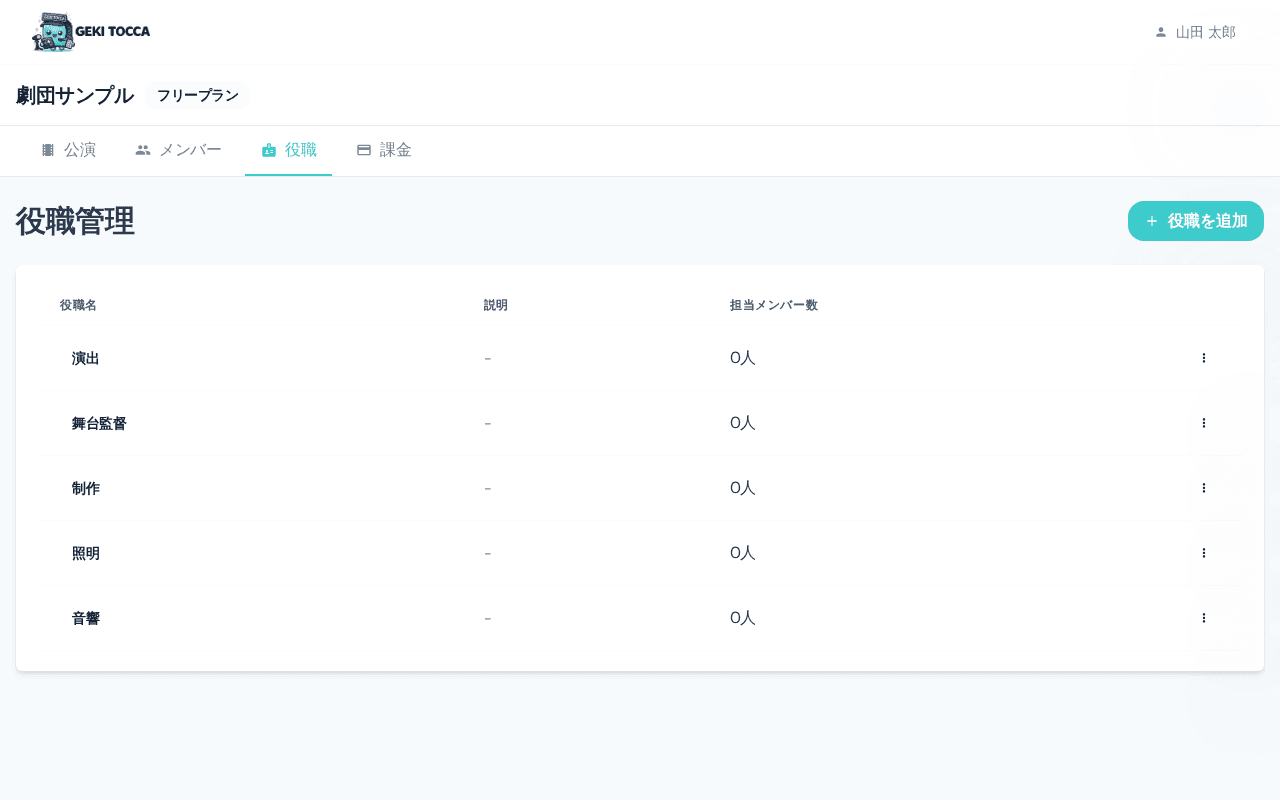
Task: Open the more options menu for 音響
Action: click(x=1203, y=618)
